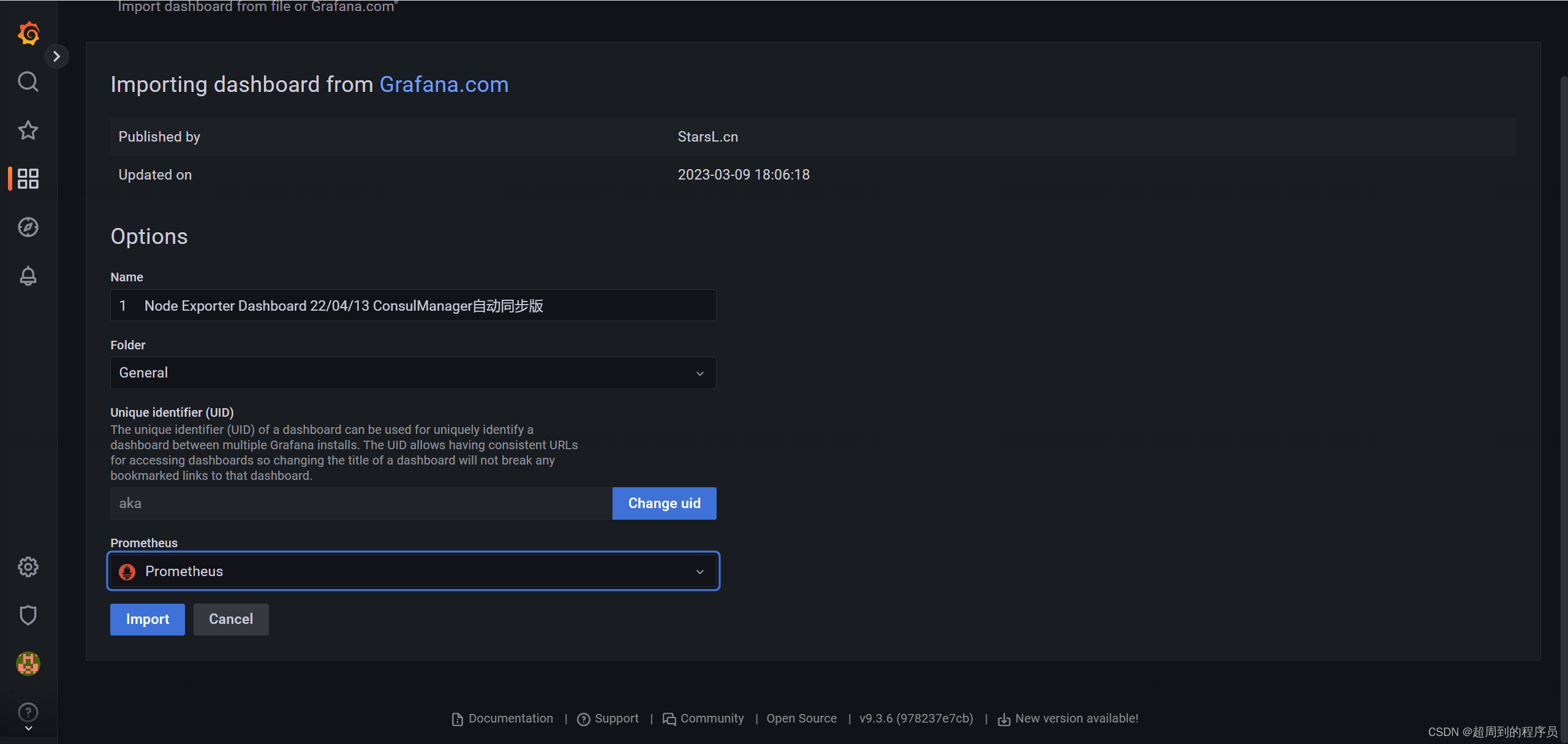Open Configuration using the gear icon
The image size is (1568, 744).
[28, 566]
